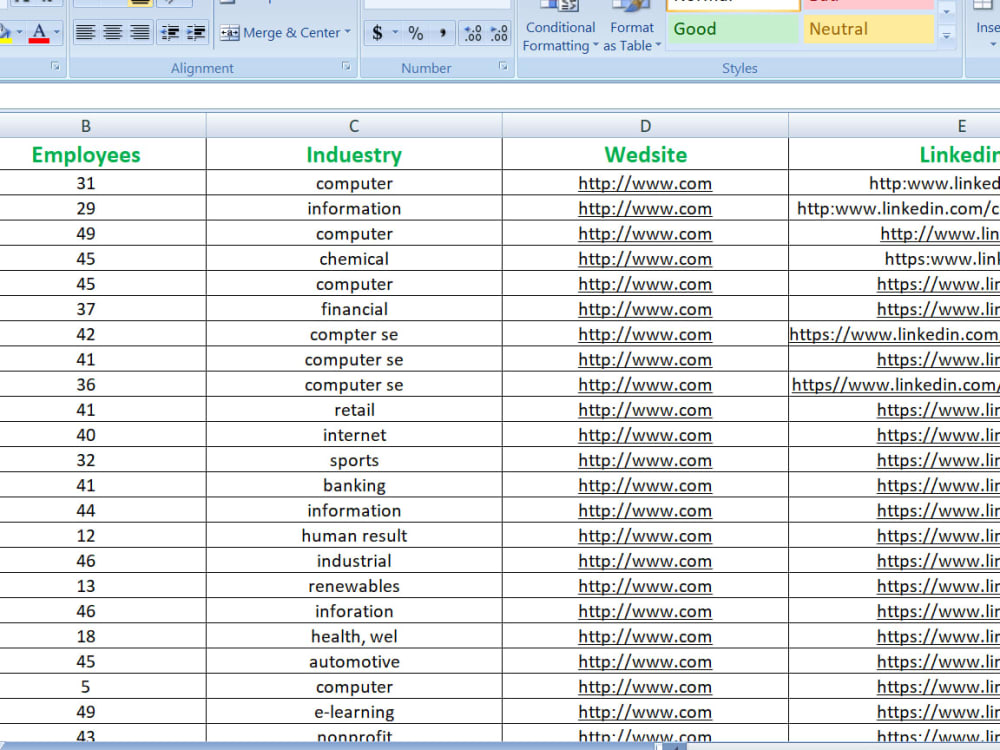Viewport: 1000px width, 750px height.
Task: Click the Increase Decimal icon
Action: point(473,33)
